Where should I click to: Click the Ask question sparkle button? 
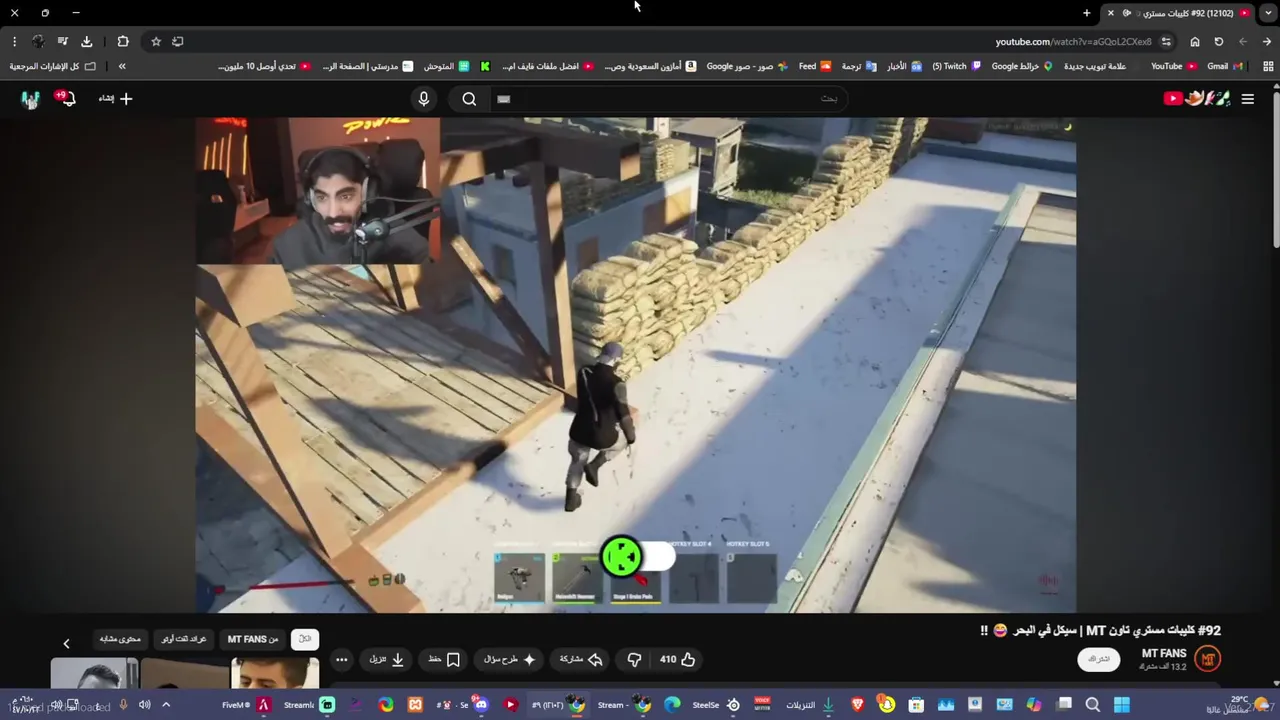(510, 659)
